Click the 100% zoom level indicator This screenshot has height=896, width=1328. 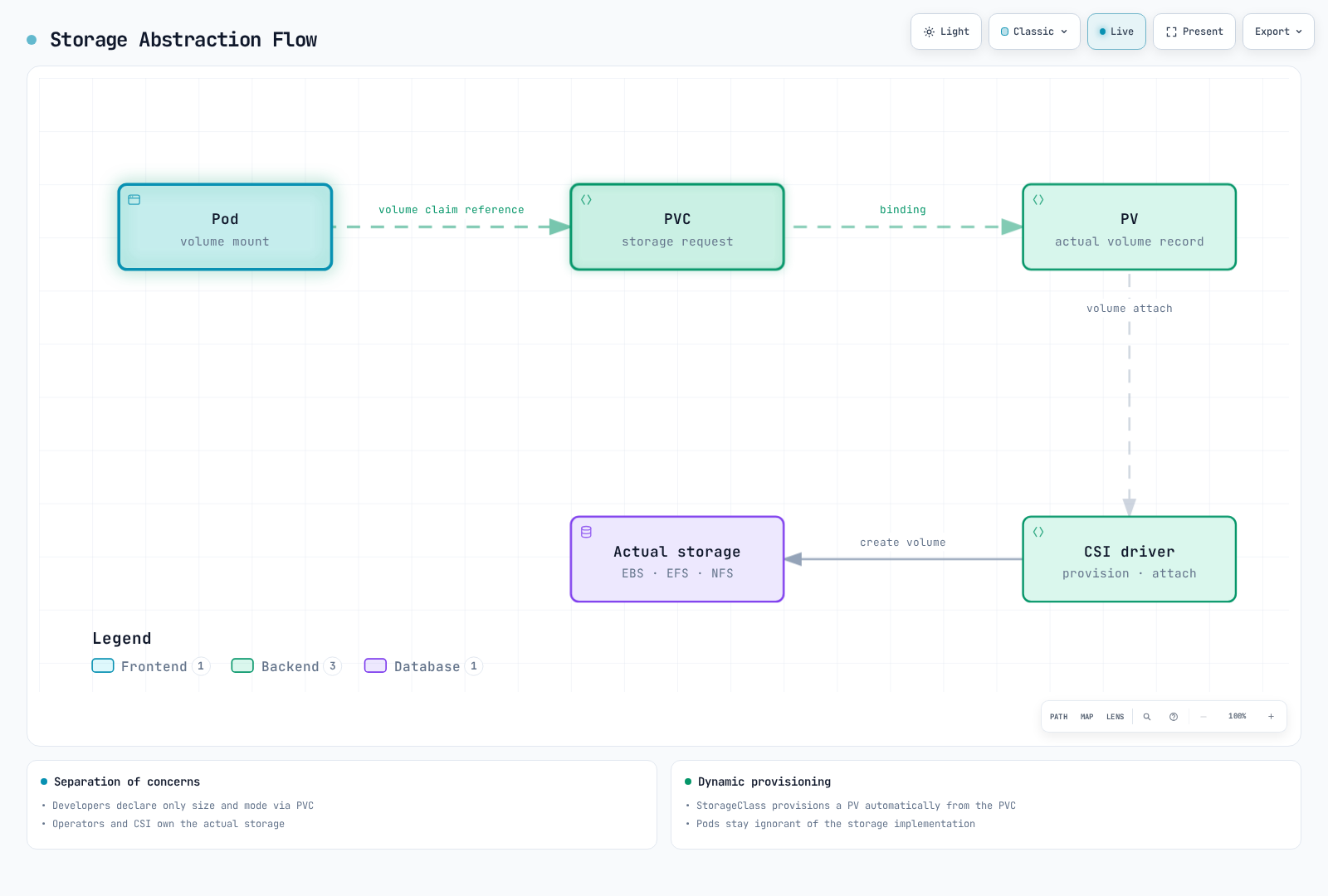click(1237, 717)
